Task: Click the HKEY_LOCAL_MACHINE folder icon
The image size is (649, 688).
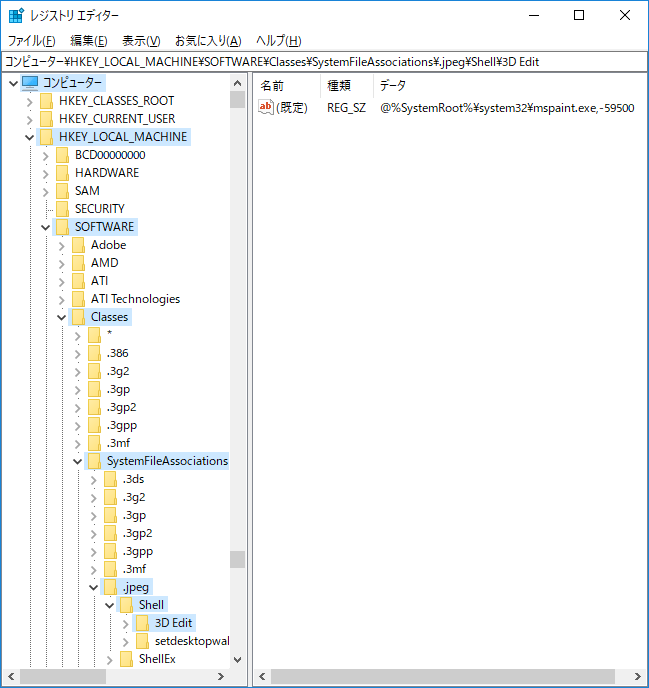Action: click(46, 137)
